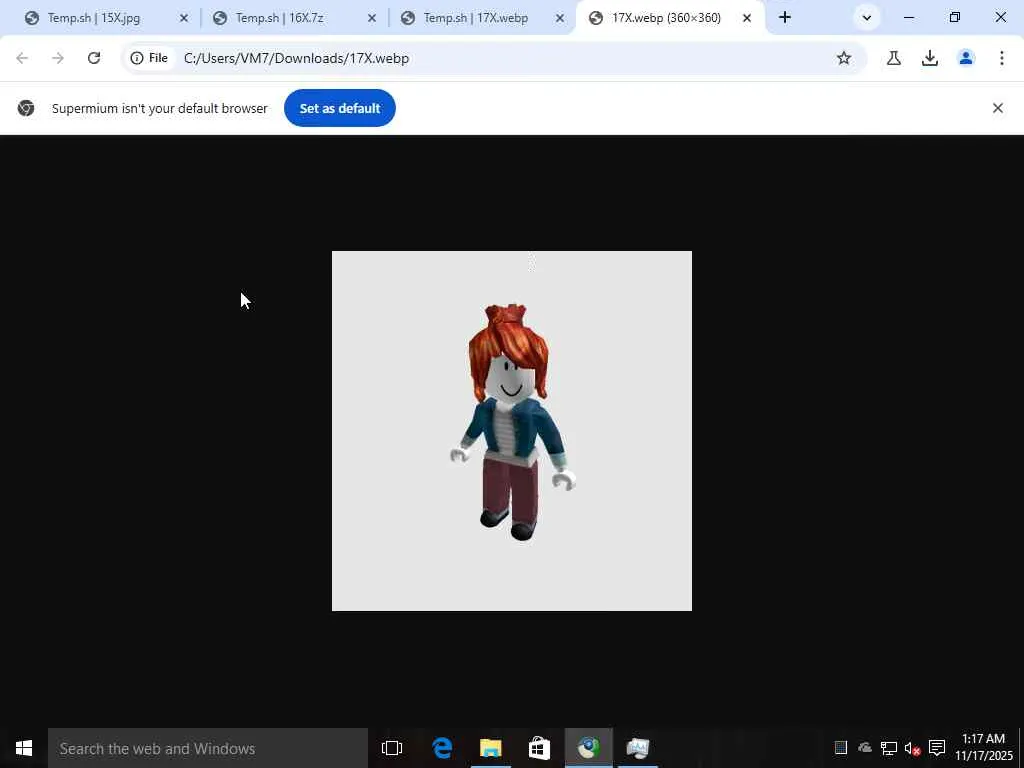The image size is (1024, 768).
Task: Dismiss the default browser infobar
Action: 997,108
